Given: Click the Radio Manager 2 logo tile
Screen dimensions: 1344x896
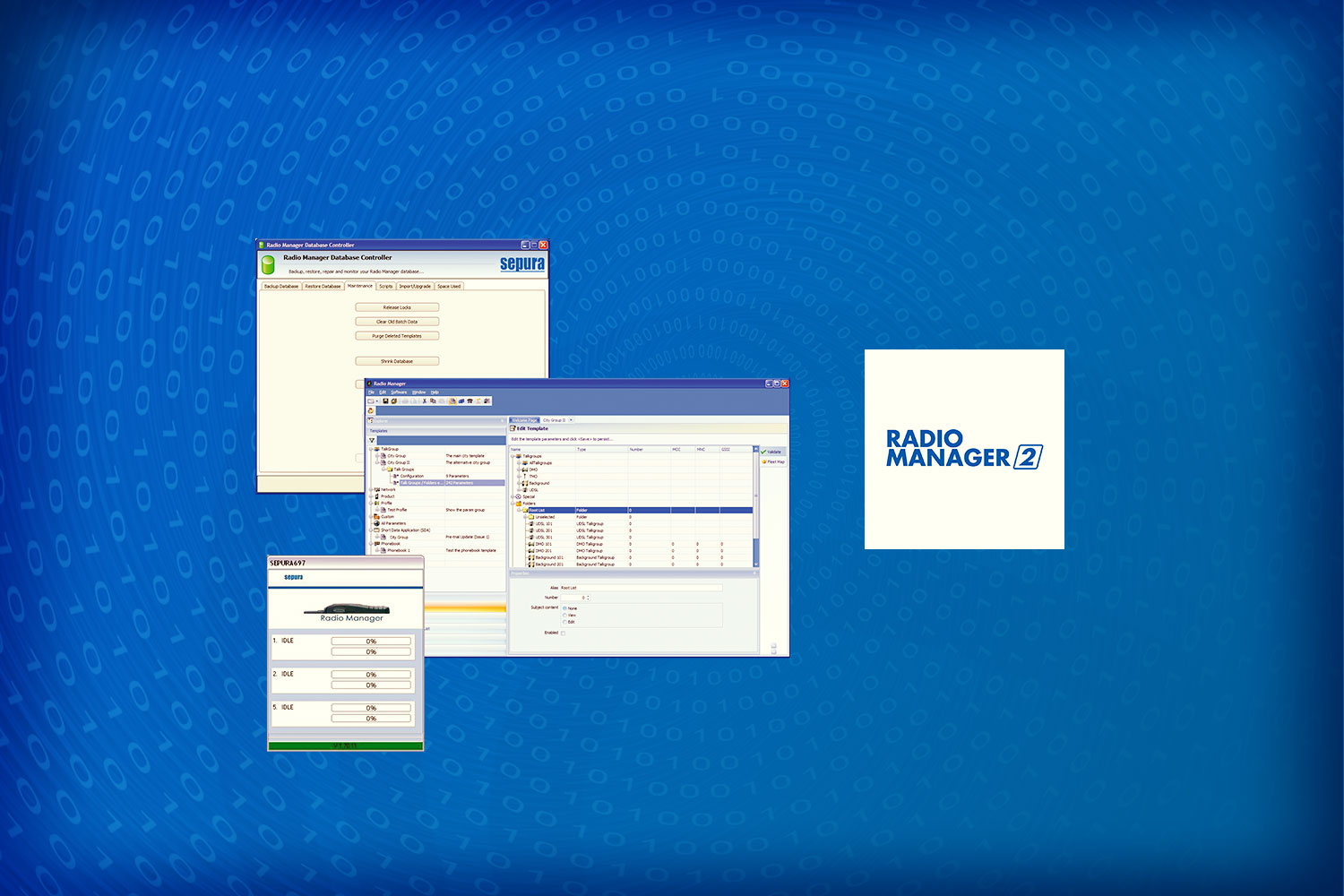Looking at the screenshot, I should [x=964, y=449].
